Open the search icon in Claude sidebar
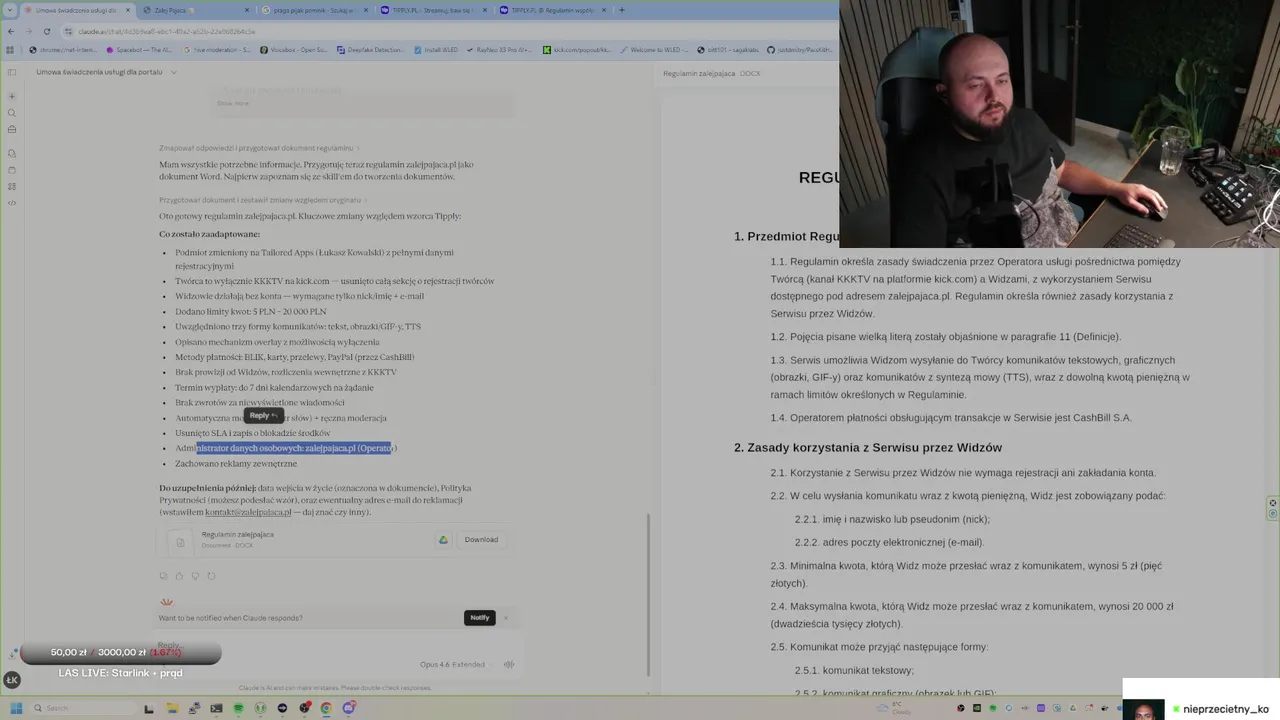This screenshot has width=1280, height=720. pyautogui.click(x=12, y=113)
